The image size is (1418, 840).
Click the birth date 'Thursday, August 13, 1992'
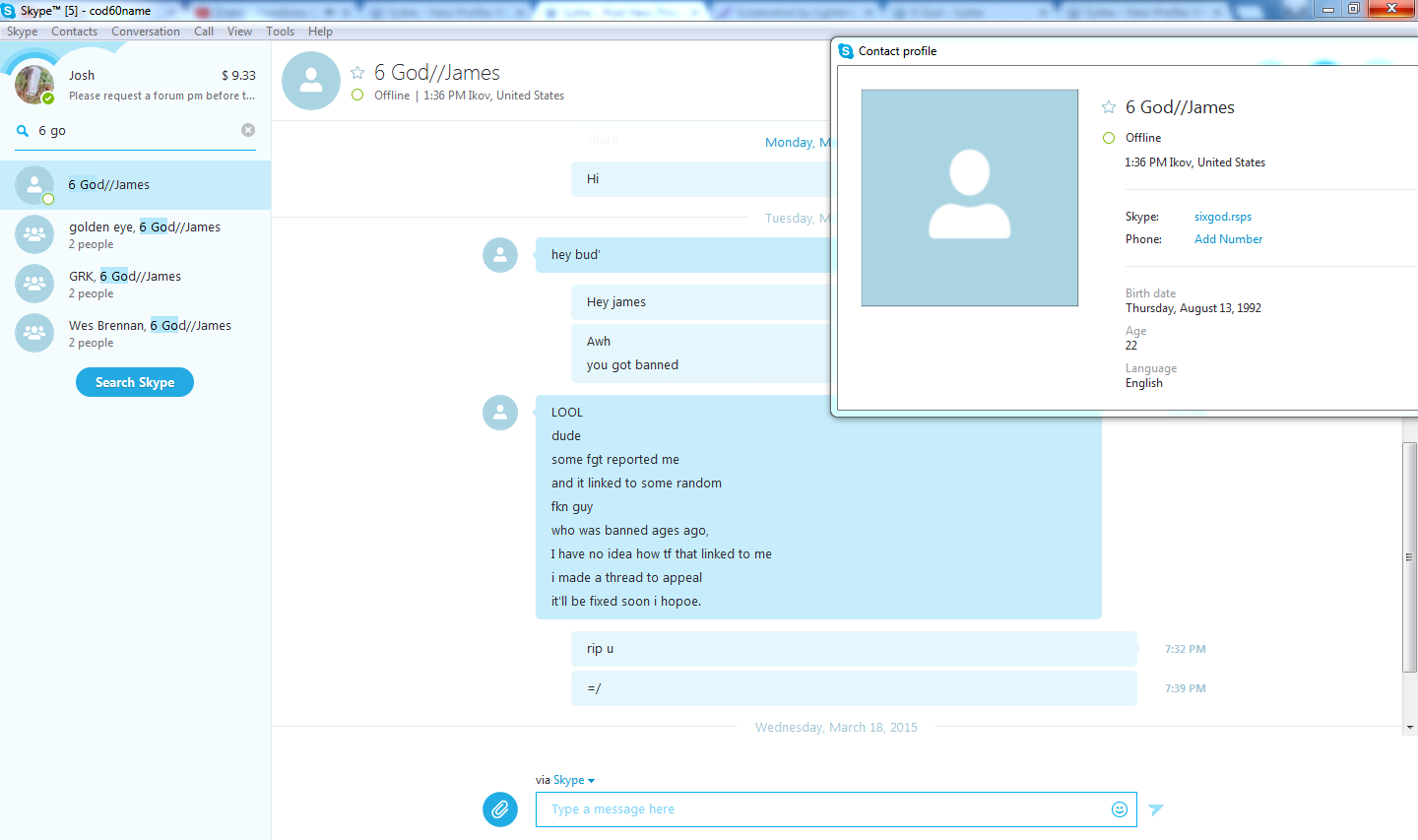(1193, 308)
